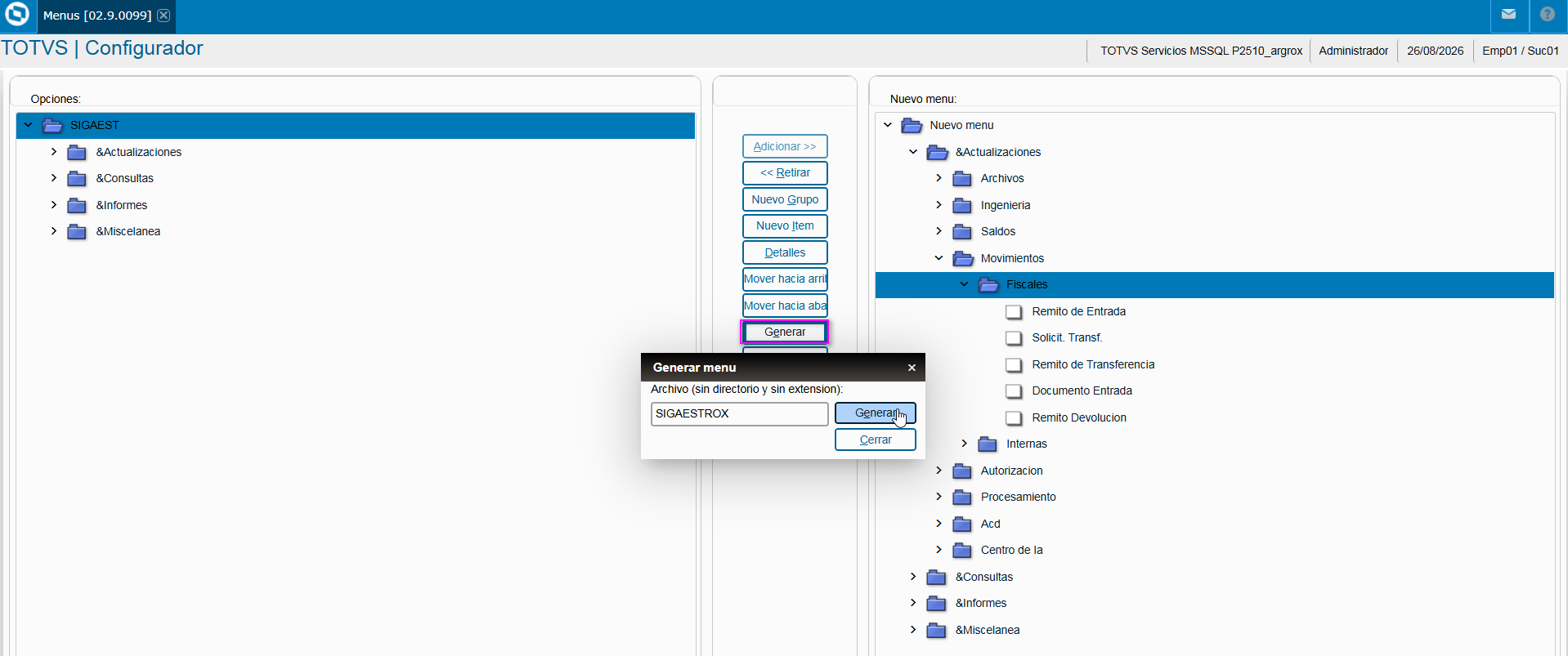This screenshot has width=1568, height=656.
Task: Click &Miscelanea folder icon in Nuevo menu tree
Action: (x=936, y=630)
